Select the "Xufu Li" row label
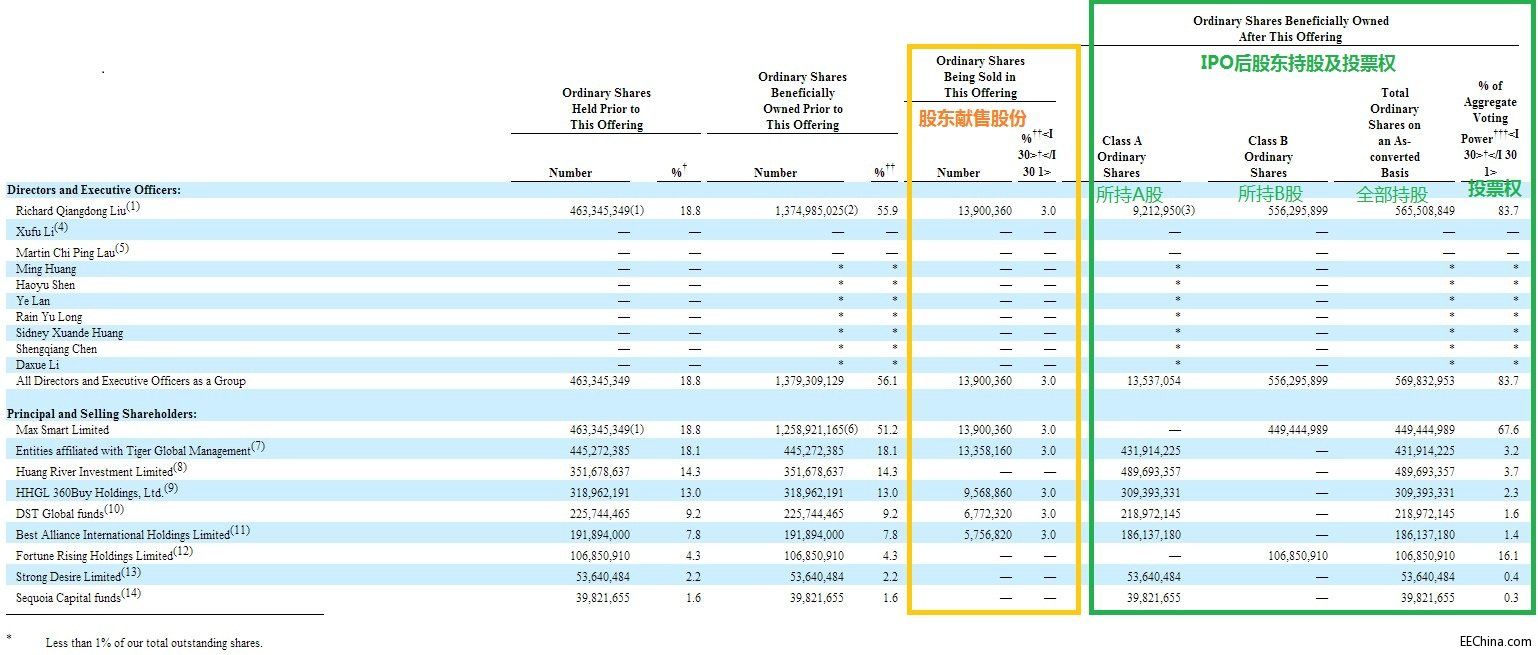Image resolution: width=1538 pixels, height=655 pixels. point(36,230)
